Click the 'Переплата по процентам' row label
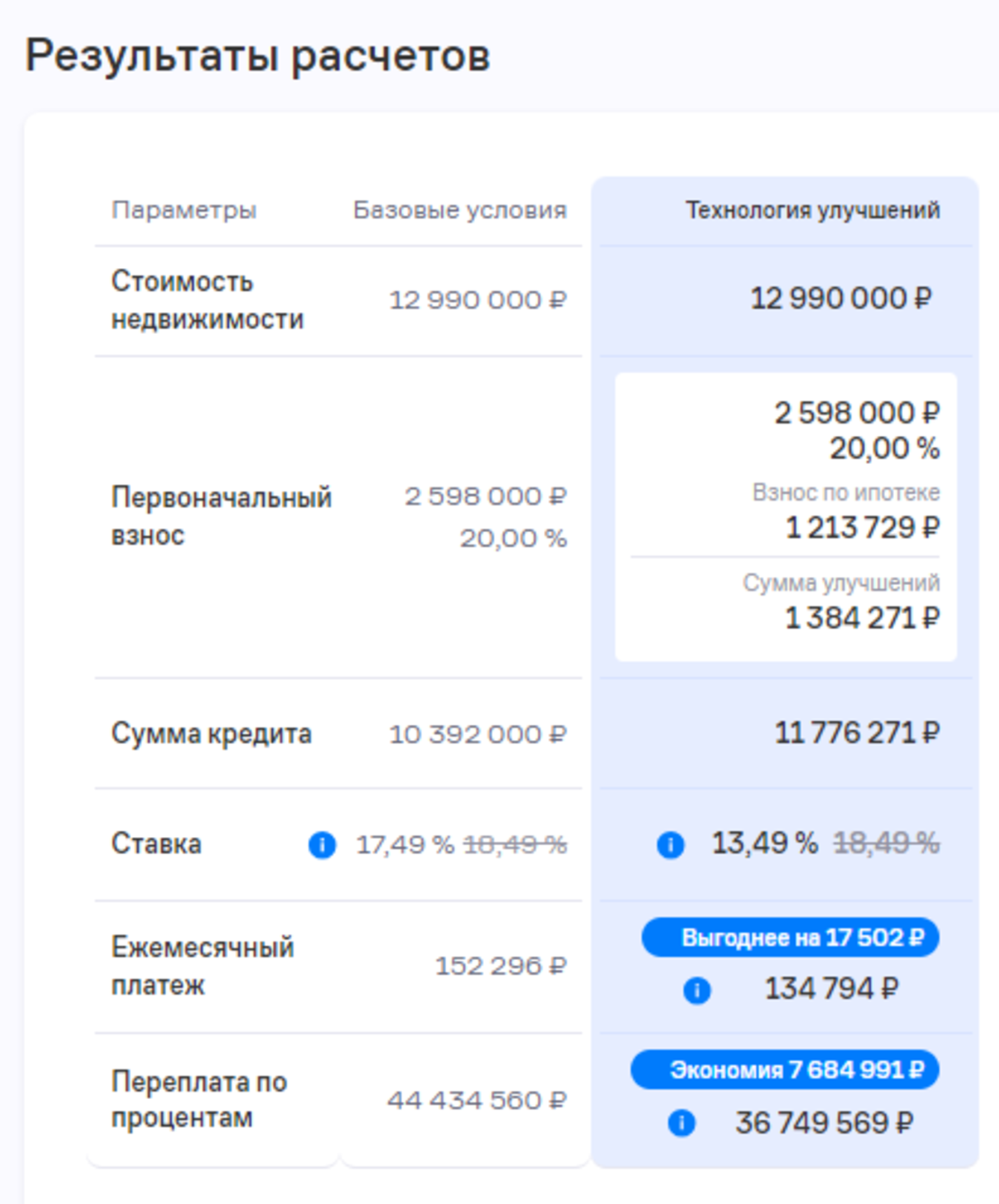999x1204 pixels. pos(199,1100)
